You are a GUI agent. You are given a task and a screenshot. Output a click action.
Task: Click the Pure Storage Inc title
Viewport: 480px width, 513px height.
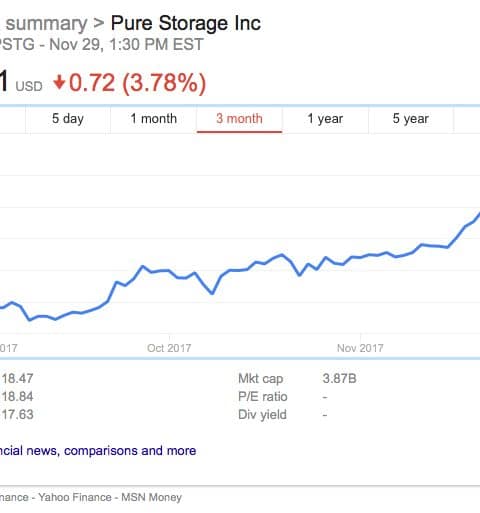pyautogui.click(x=186, y=23)
